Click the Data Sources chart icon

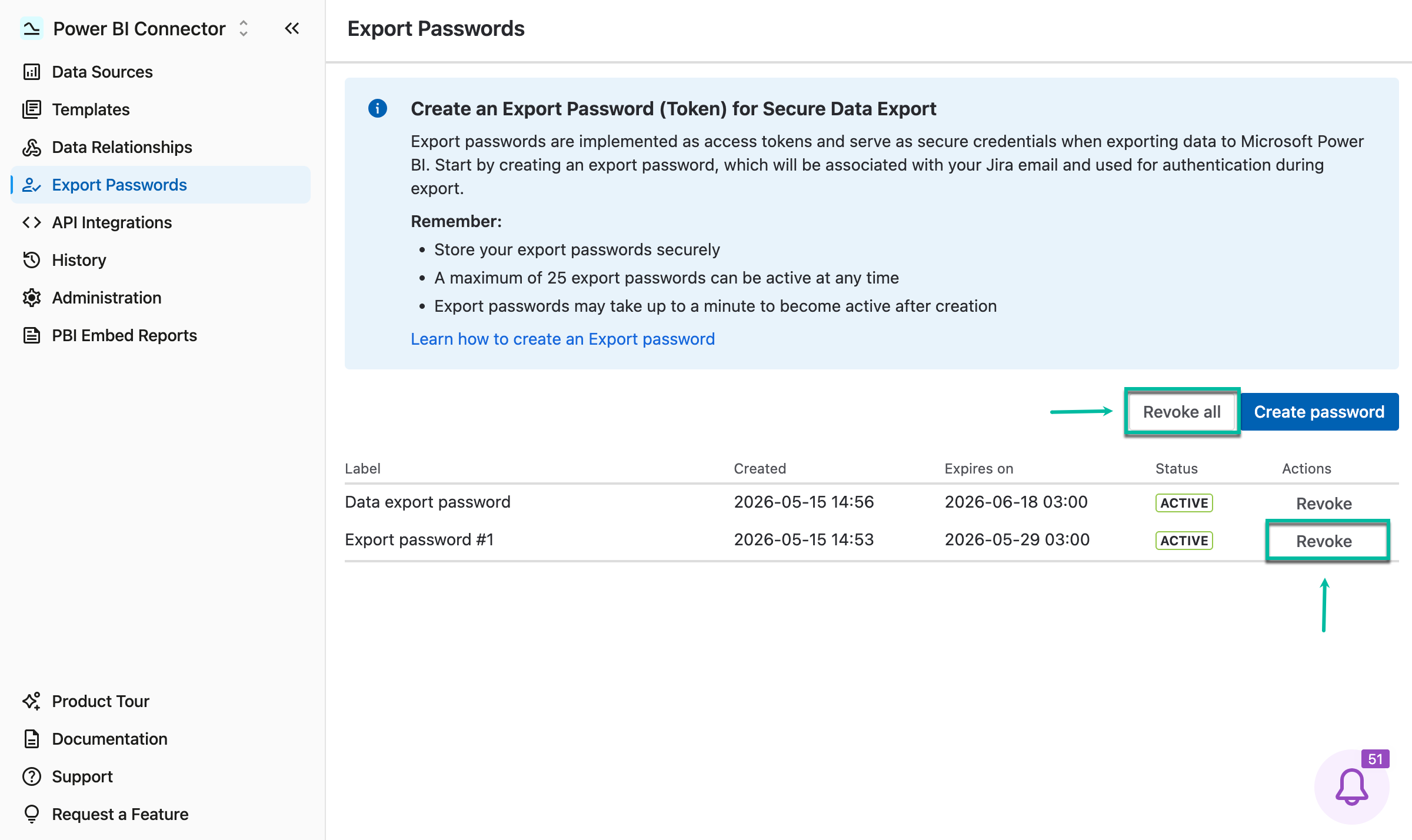[x=32, y=72]
